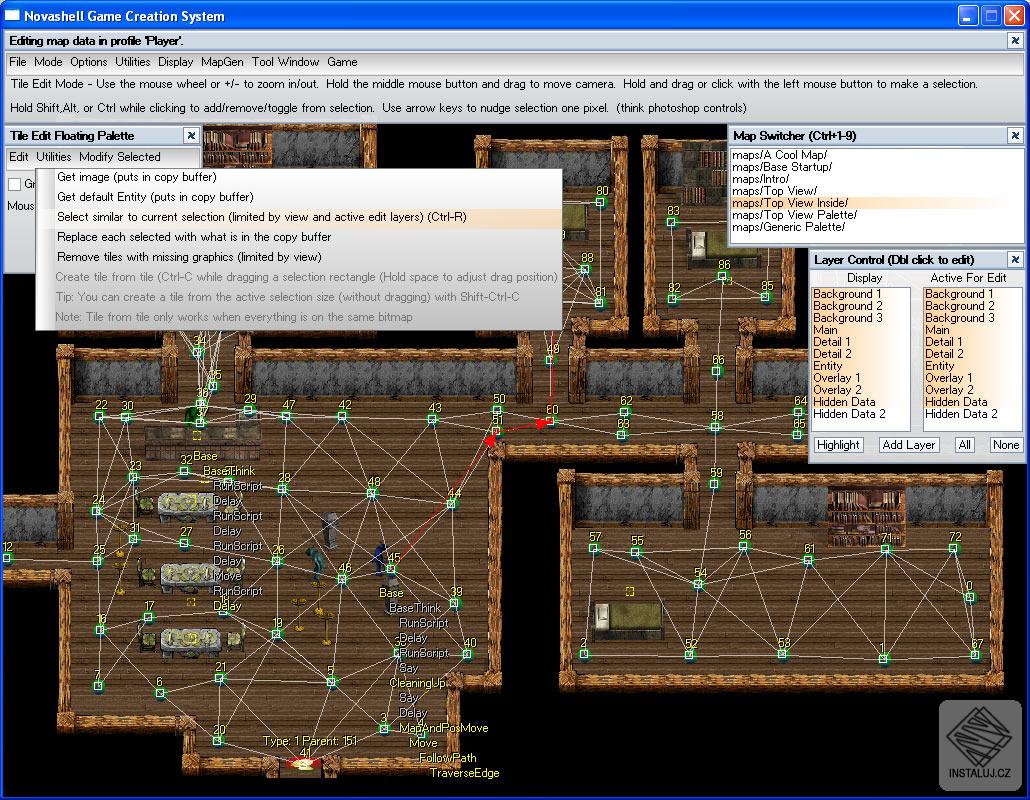This screenshot has width=1030, height=800.
Task: Choose Get default Entity menu entry
Action: [300, 196]
